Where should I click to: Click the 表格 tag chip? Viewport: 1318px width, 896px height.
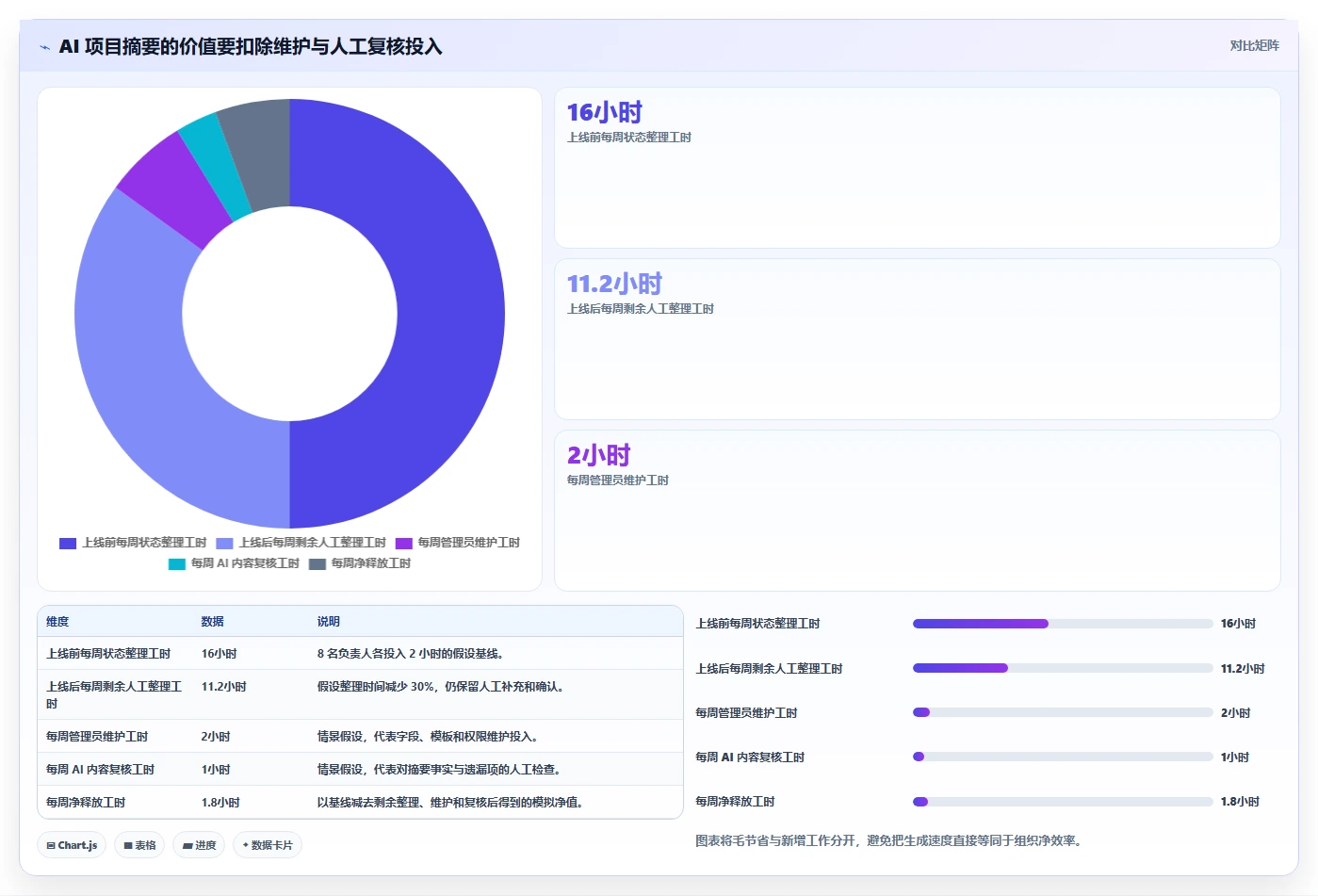139,845
